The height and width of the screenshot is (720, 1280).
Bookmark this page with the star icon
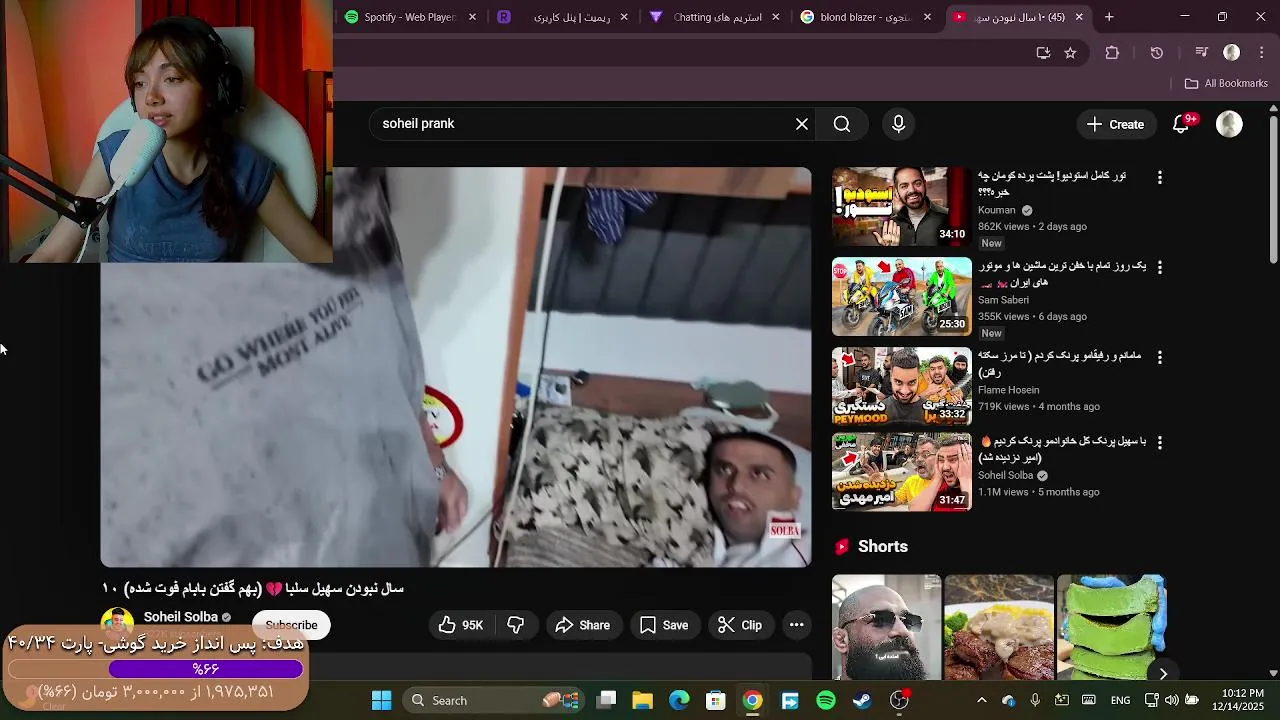[x=1070, y=53]
